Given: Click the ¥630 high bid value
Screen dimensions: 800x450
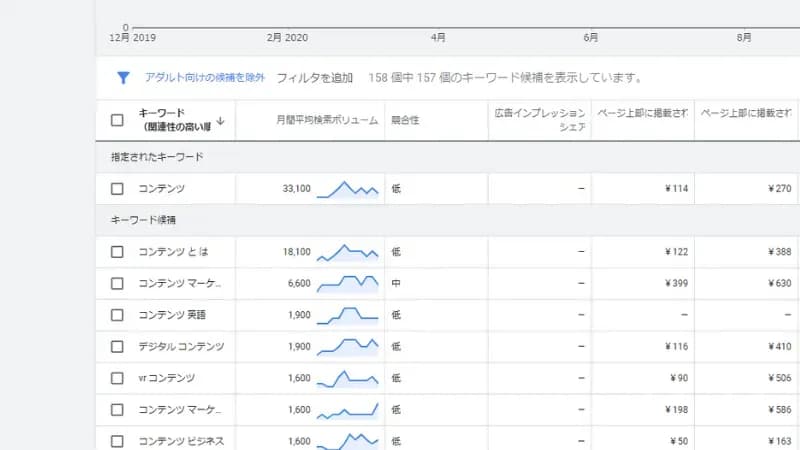Looking at the screenshot, I should point(780,284).
